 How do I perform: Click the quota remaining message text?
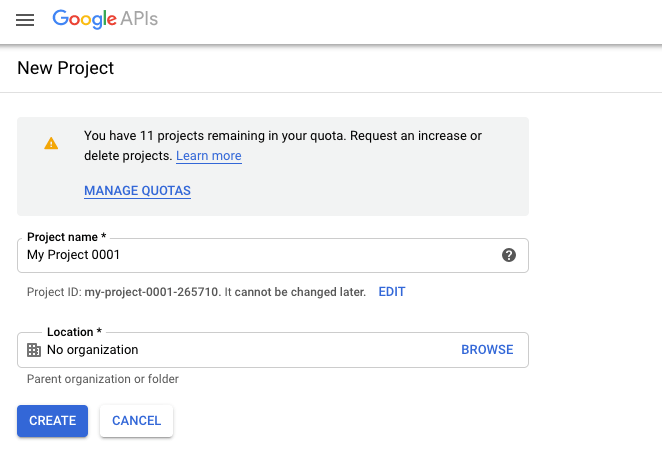[x=282, y=135]
